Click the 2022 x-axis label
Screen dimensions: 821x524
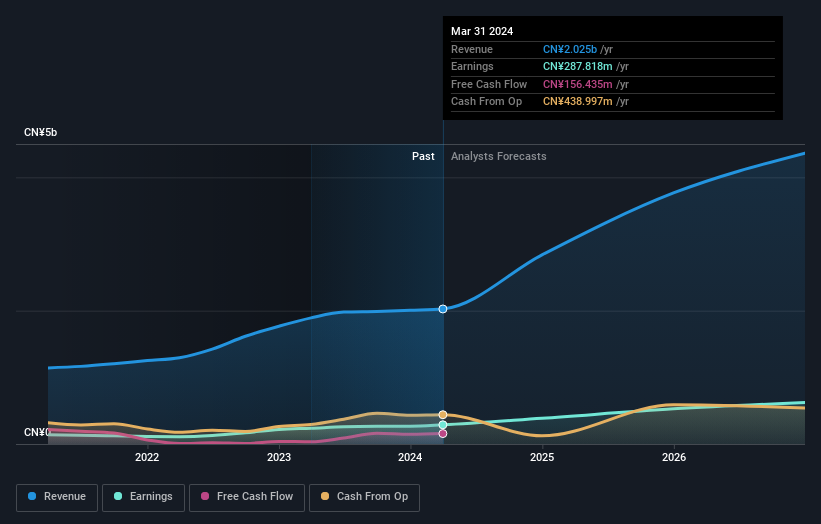pyautogui.click(x=147, y=458)
